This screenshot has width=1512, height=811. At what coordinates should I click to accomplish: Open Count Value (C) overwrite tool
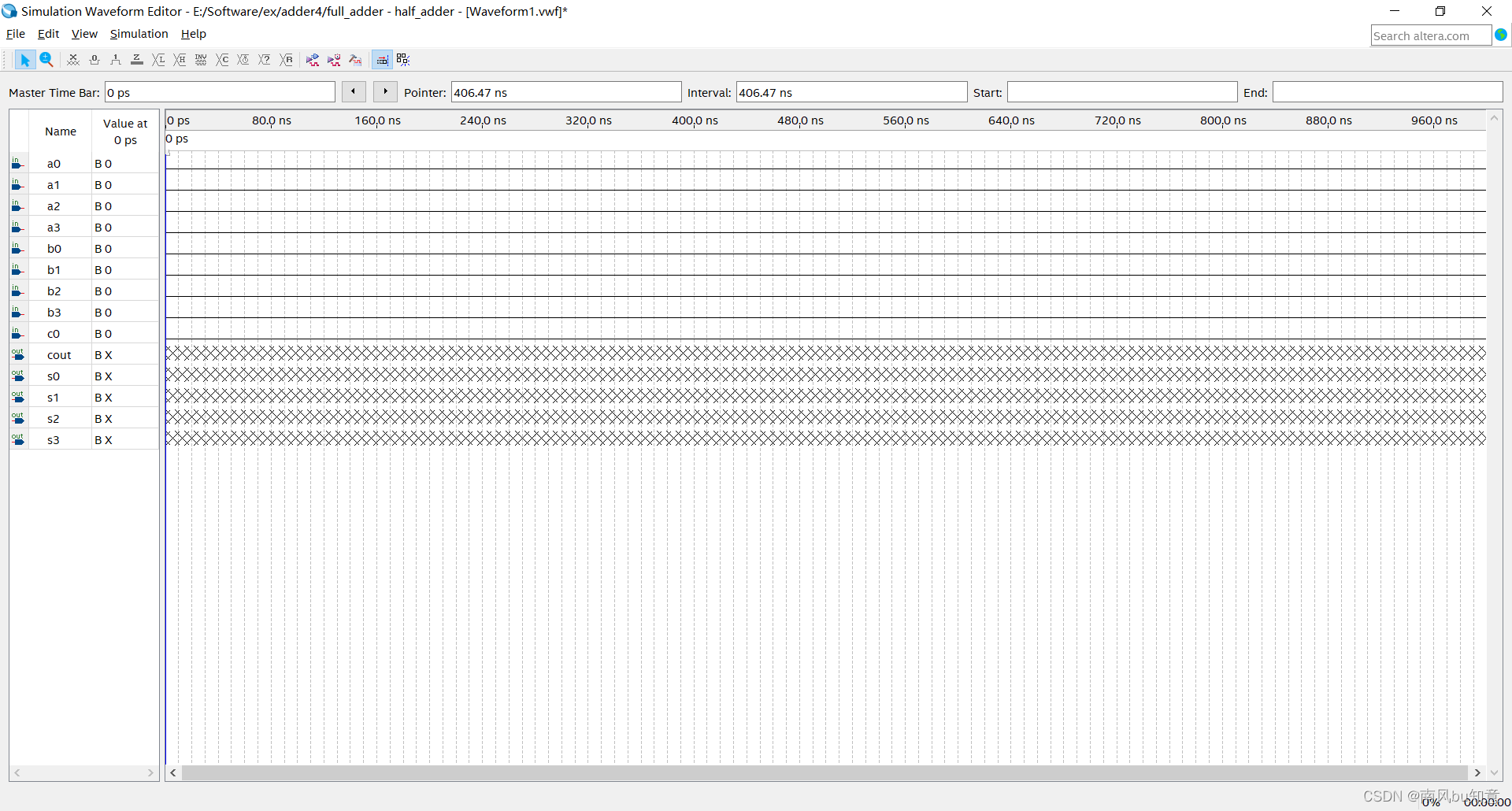[x=223, y=60]
